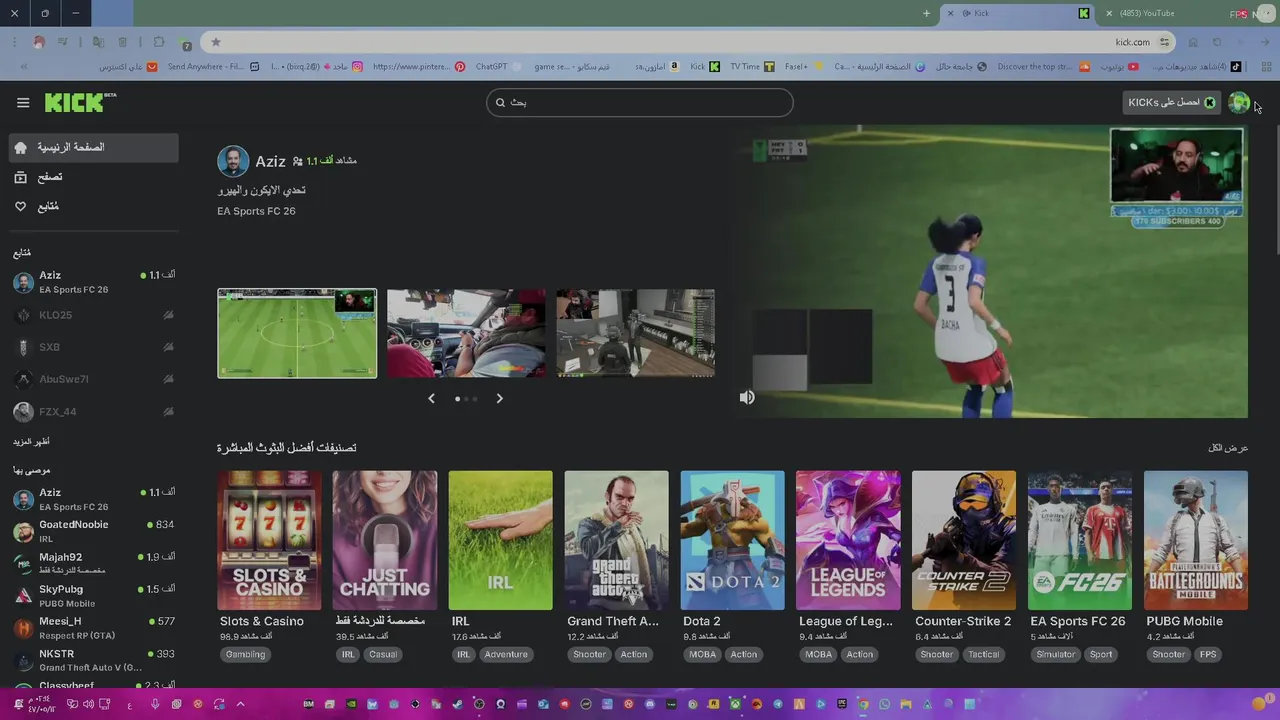
Task: Open the Dota 2 category card
Action: [732, 540]
